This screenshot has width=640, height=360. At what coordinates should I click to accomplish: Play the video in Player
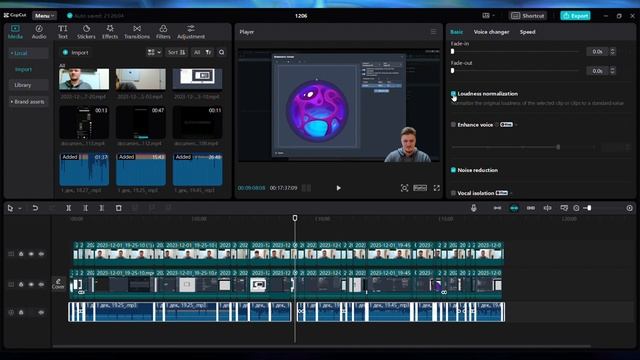338,188
